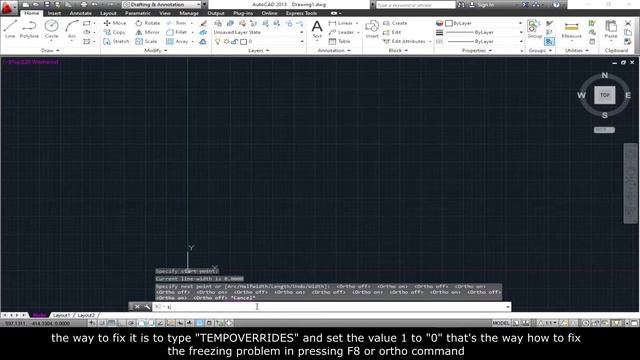The width and height of the screenshot is (640, 360).
Task: Toggle layer on/off lightbulb icon
Action: point(218,41)
